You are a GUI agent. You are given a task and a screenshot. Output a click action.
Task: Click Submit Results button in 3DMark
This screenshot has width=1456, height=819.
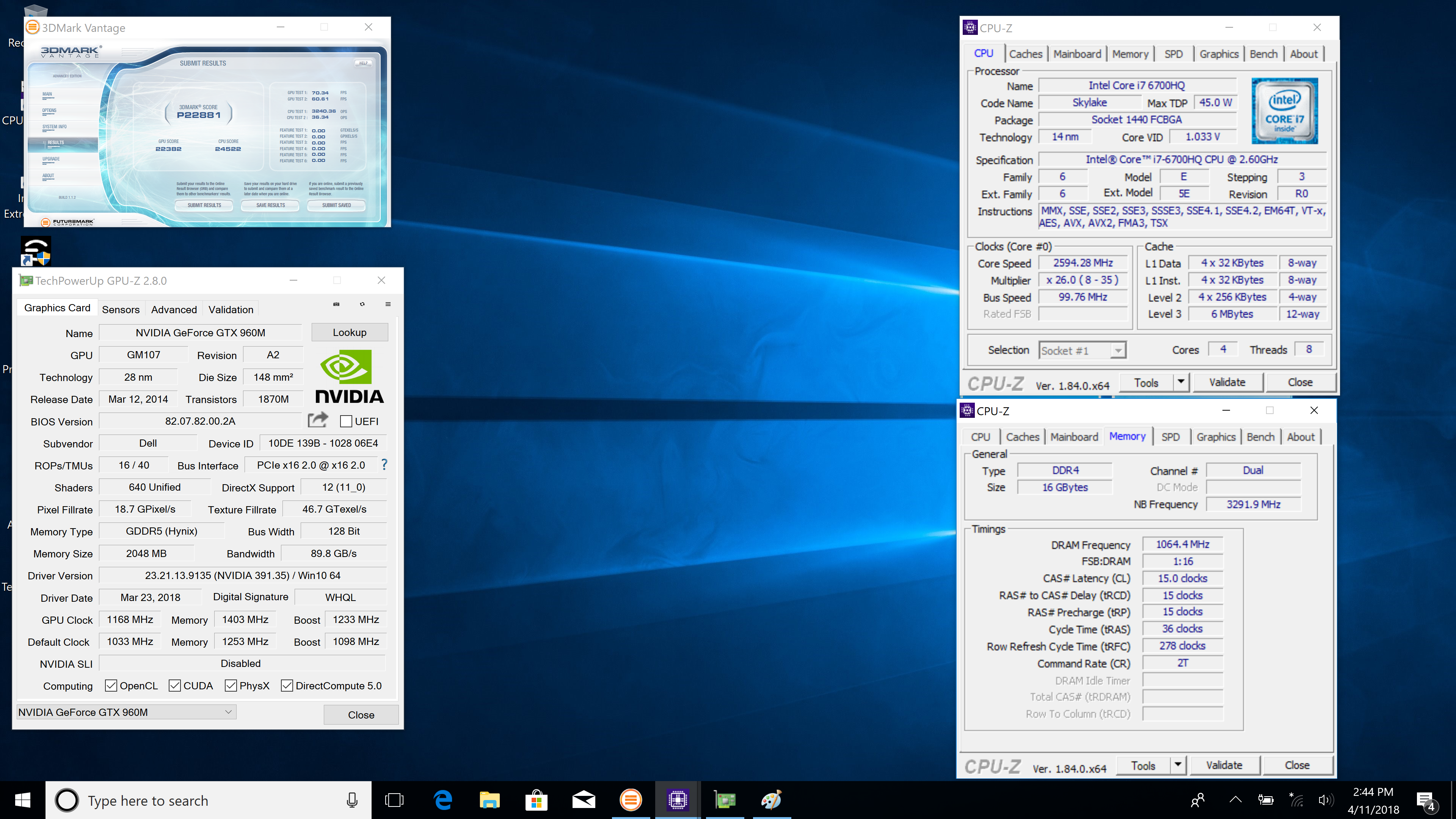point(204,205)
